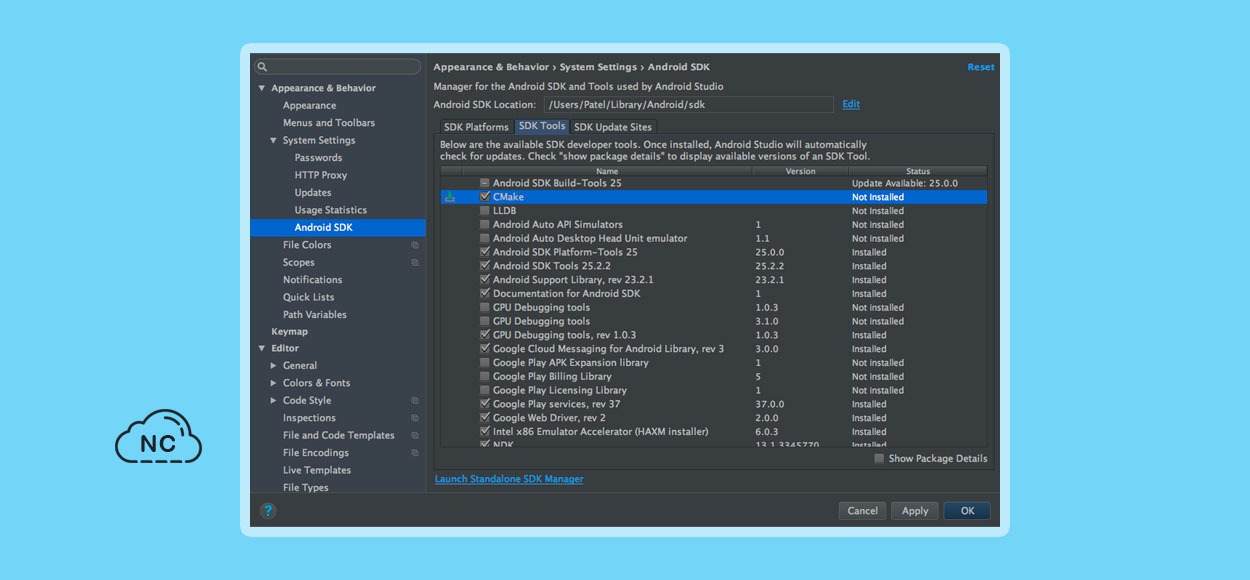The image size is (1250, 580).
Task: Click the Apply button
Action: (915, 511)
